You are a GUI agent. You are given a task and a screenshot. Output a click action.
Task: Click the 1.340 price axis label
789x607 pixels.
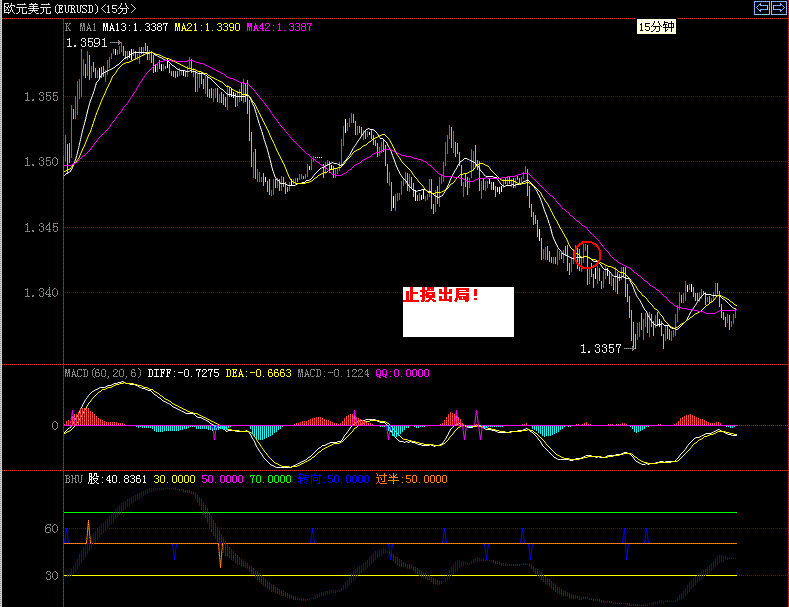point(41,292)
